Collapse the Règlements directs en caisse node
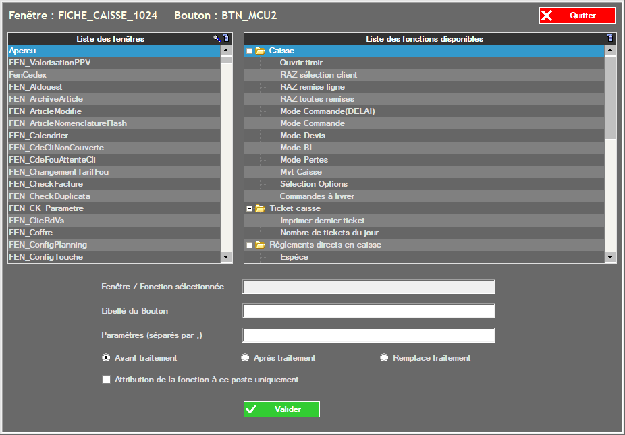 248,245
